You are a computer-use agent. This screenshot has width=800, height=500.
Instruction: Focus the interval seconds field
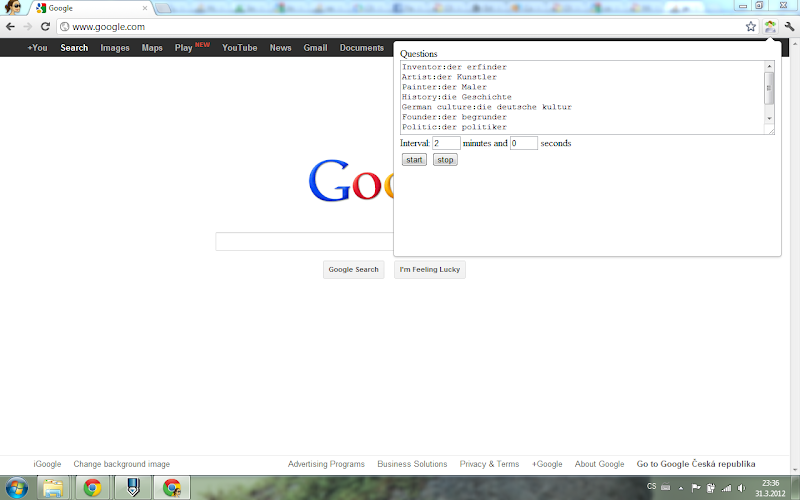(523, 143)
